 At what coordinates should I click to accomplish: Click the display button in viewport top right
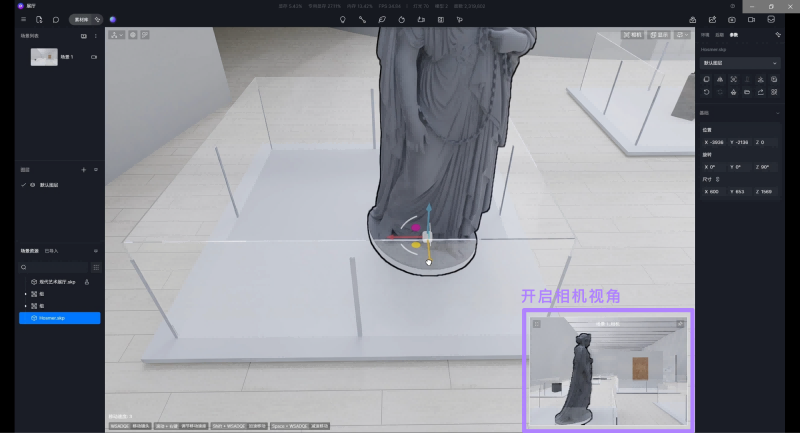658,35
